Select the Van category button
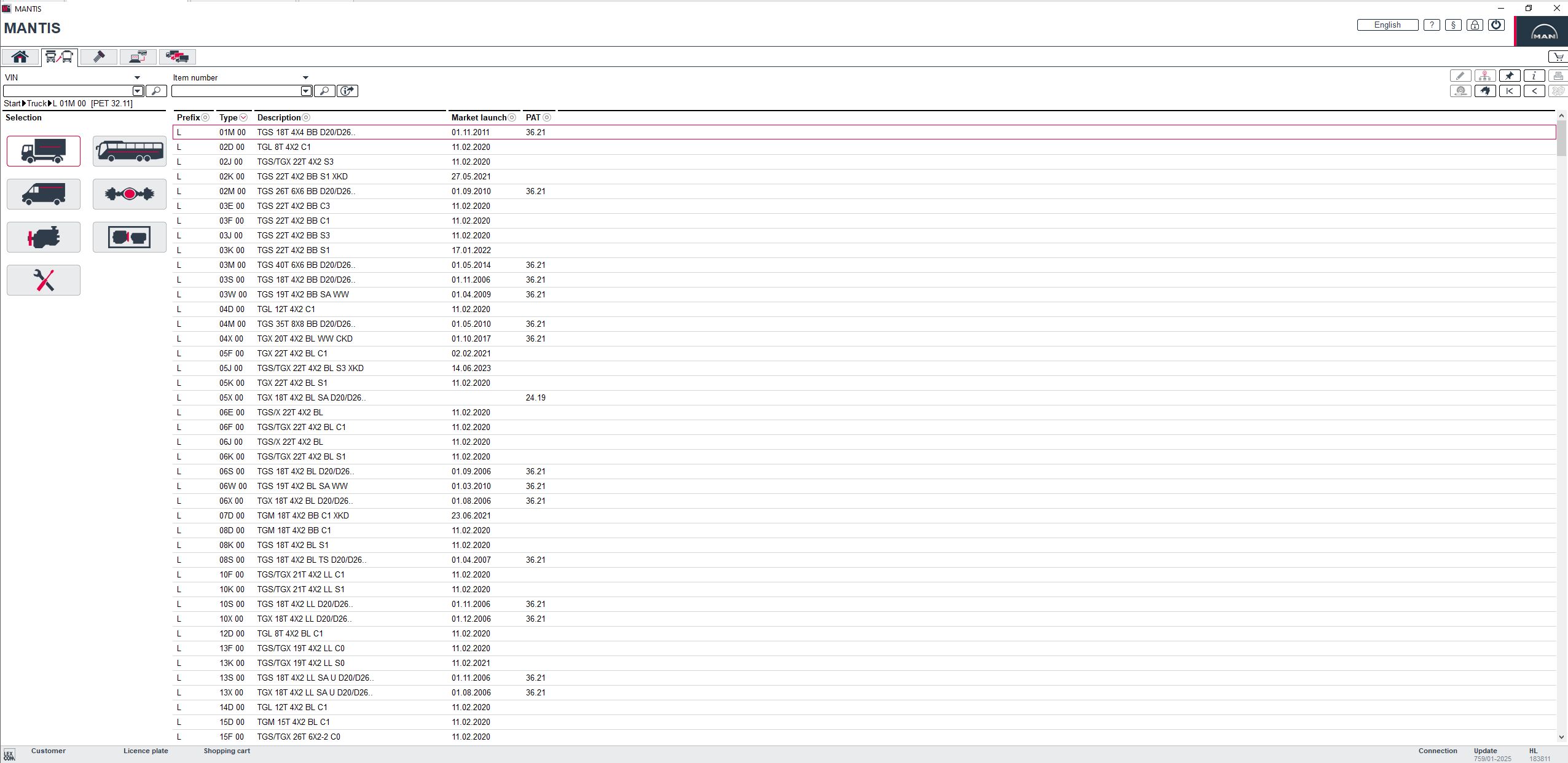 [44, 194]
